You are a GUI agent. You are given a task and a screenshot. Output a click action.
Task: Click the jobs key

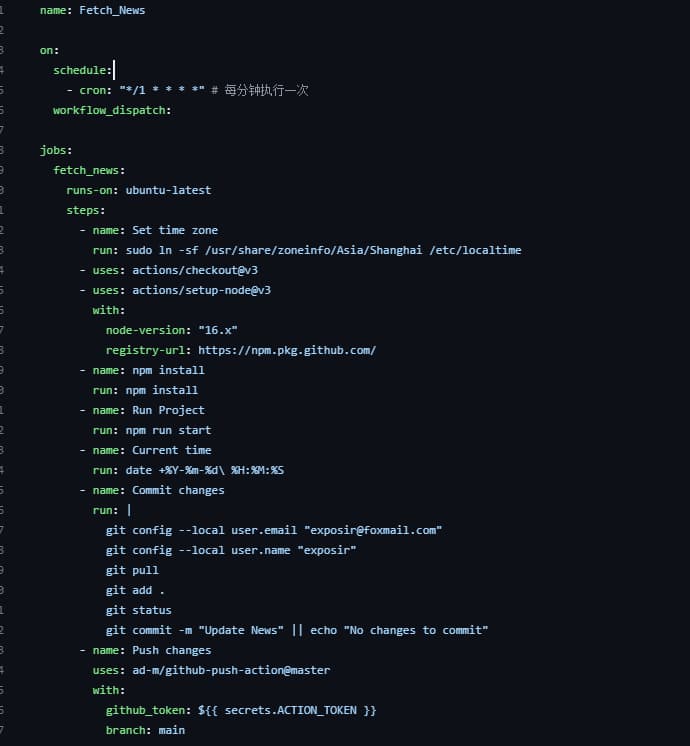pos(56,150)
